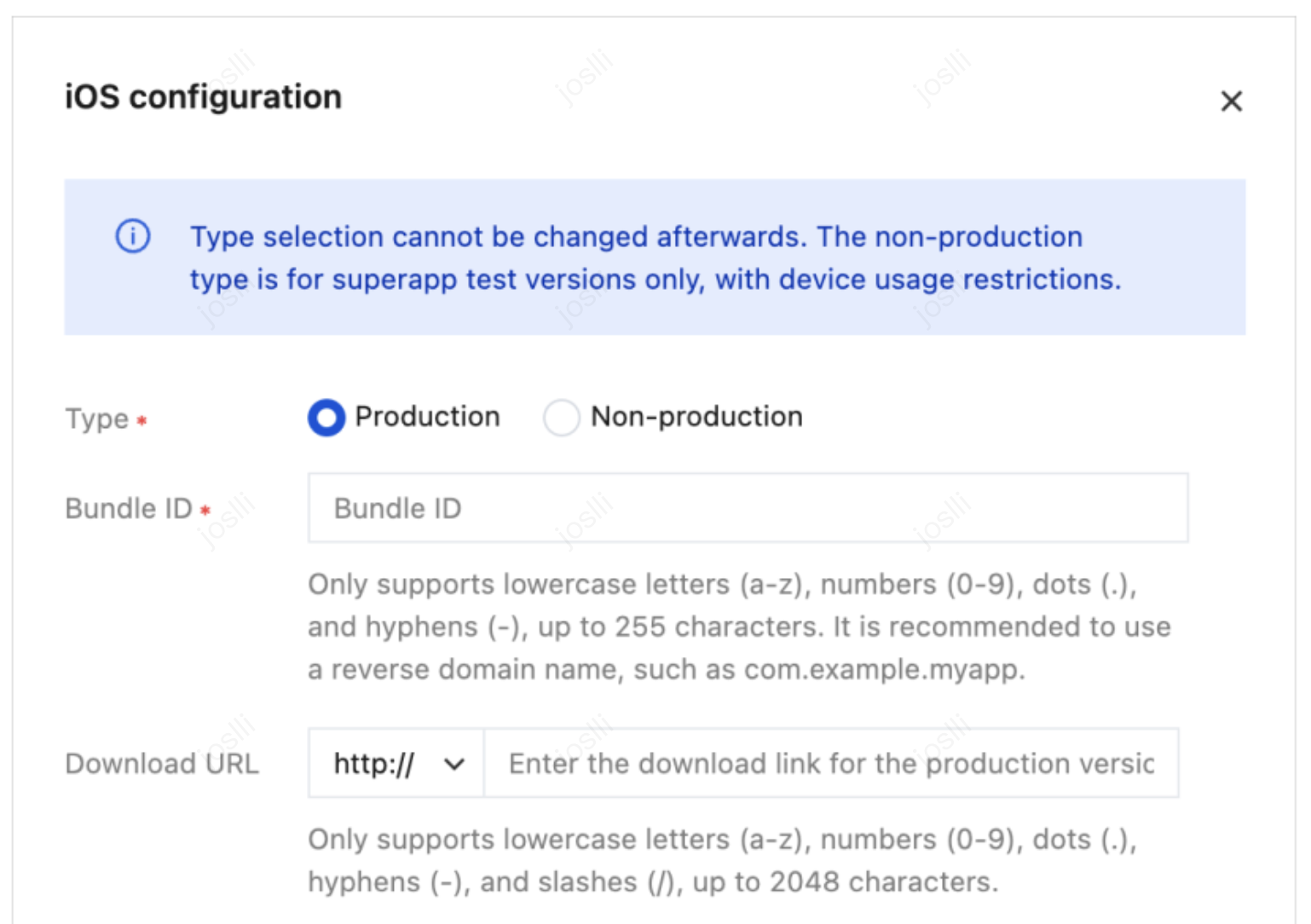The width and height of the screenshot is (1311, 924).
Task: Click the Bundle ID field label
Action: point(129,509)
